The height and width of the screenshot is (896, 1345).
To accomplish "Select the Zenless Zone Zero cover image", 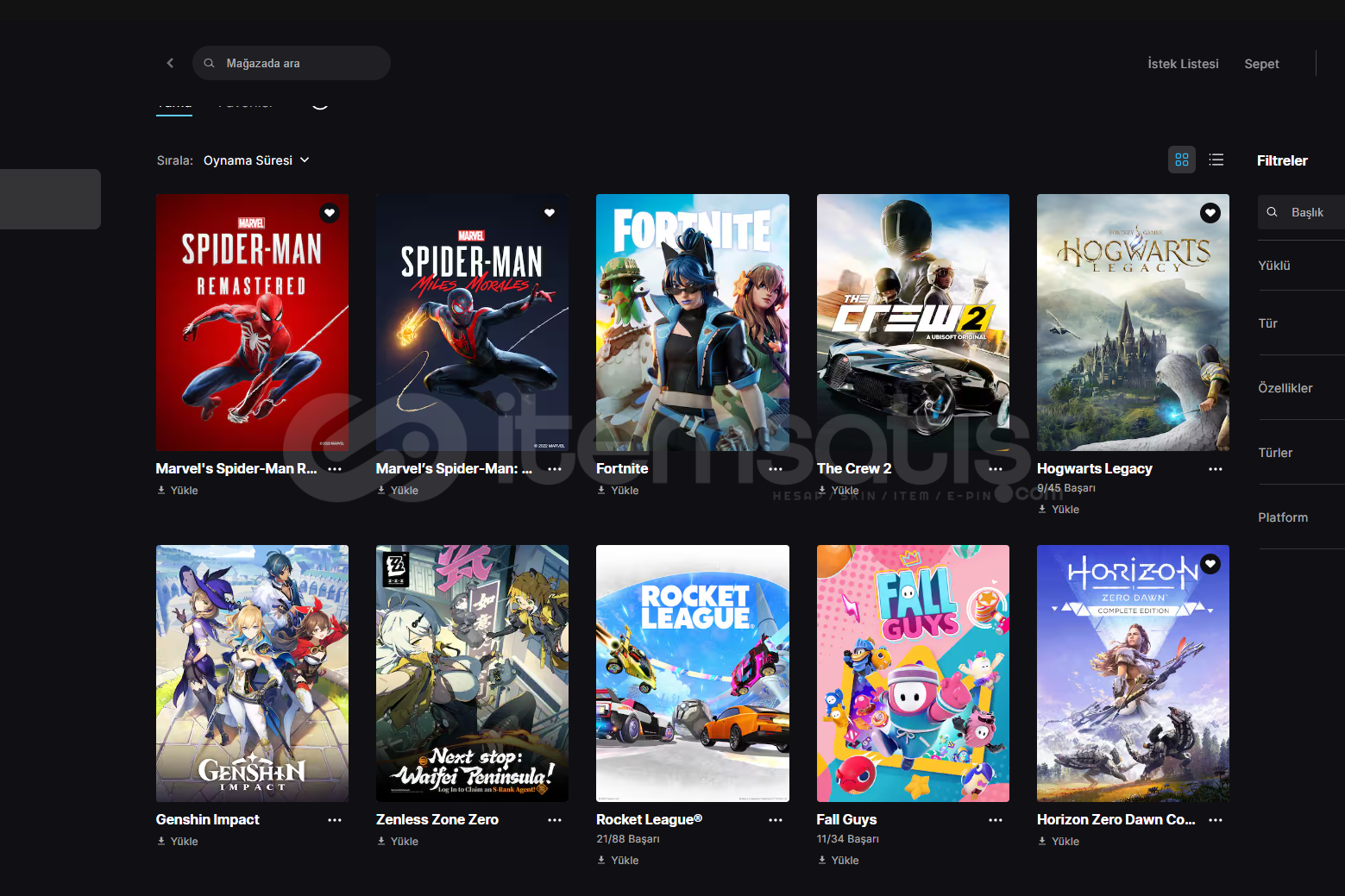I will 472,674.
